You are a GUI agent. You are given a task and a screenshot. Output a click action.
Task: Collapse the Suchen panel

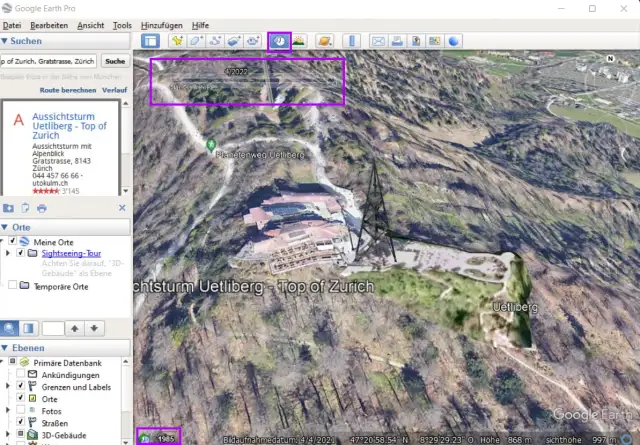coord(6,41)
